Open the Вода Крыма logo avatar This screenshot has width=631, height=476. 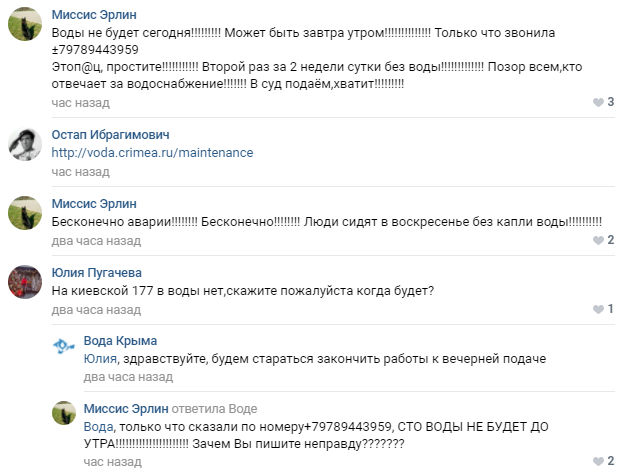click(x=64, y=346)
